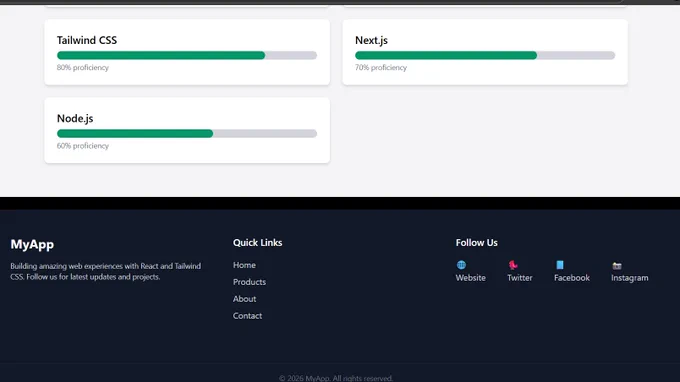Click the Next.js card title

[371, 40]
